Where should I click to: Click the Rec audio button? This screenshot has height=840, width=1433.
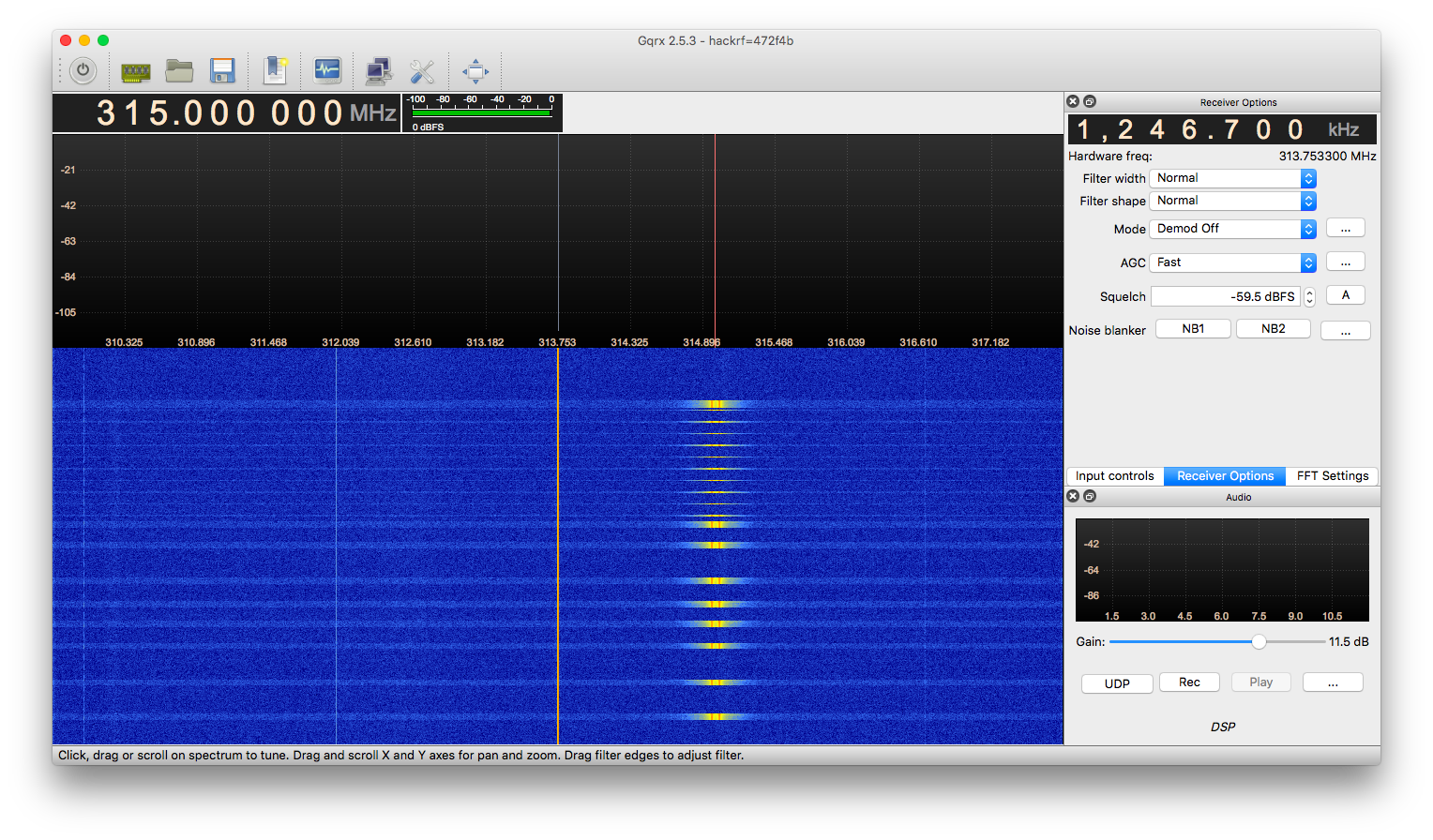[x=1189, y=682]
